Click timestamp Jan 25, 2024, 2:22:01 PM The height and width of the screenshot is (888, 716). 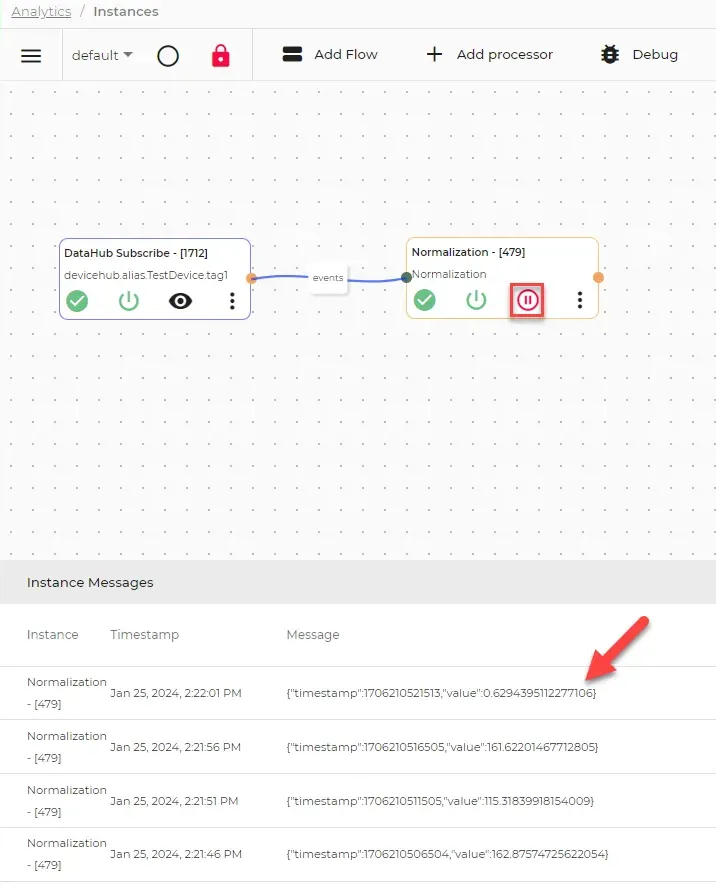[176, 693]
